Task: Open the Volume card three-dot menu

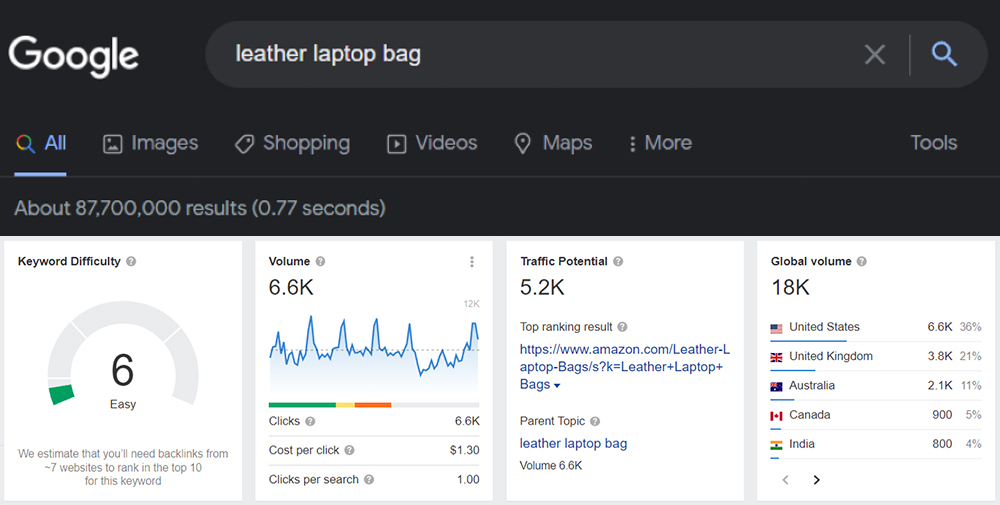Action: 472,261
